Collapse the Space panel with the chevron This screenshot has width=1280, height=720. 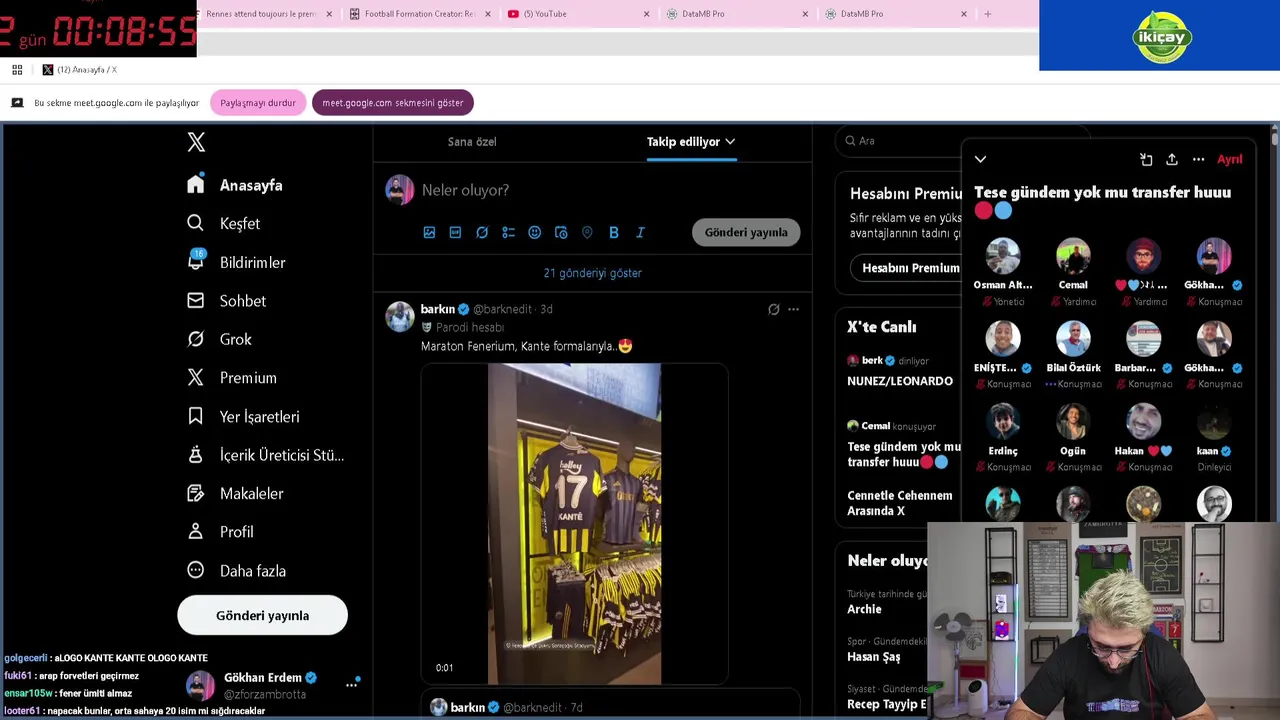[x=980, y=159]
